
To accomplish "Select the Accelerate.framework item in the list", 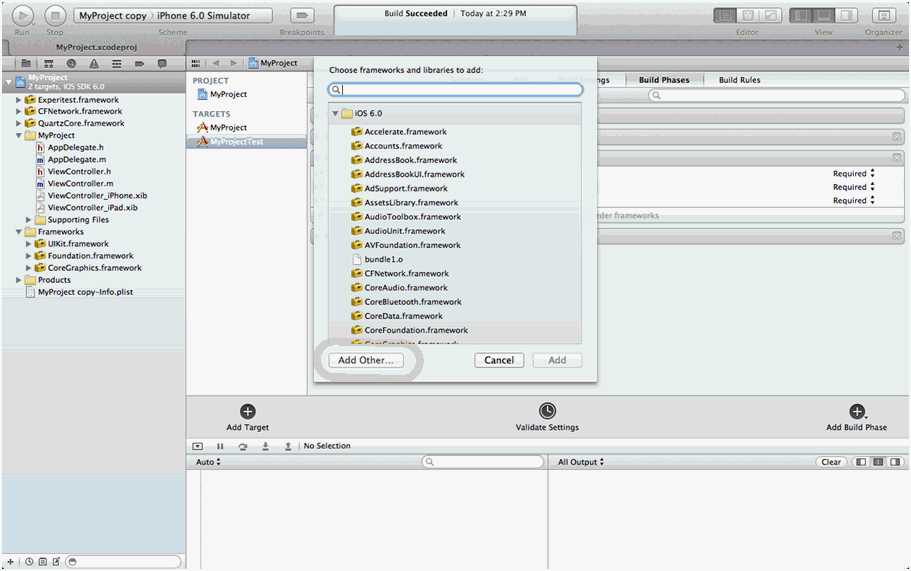I will 405,132.
